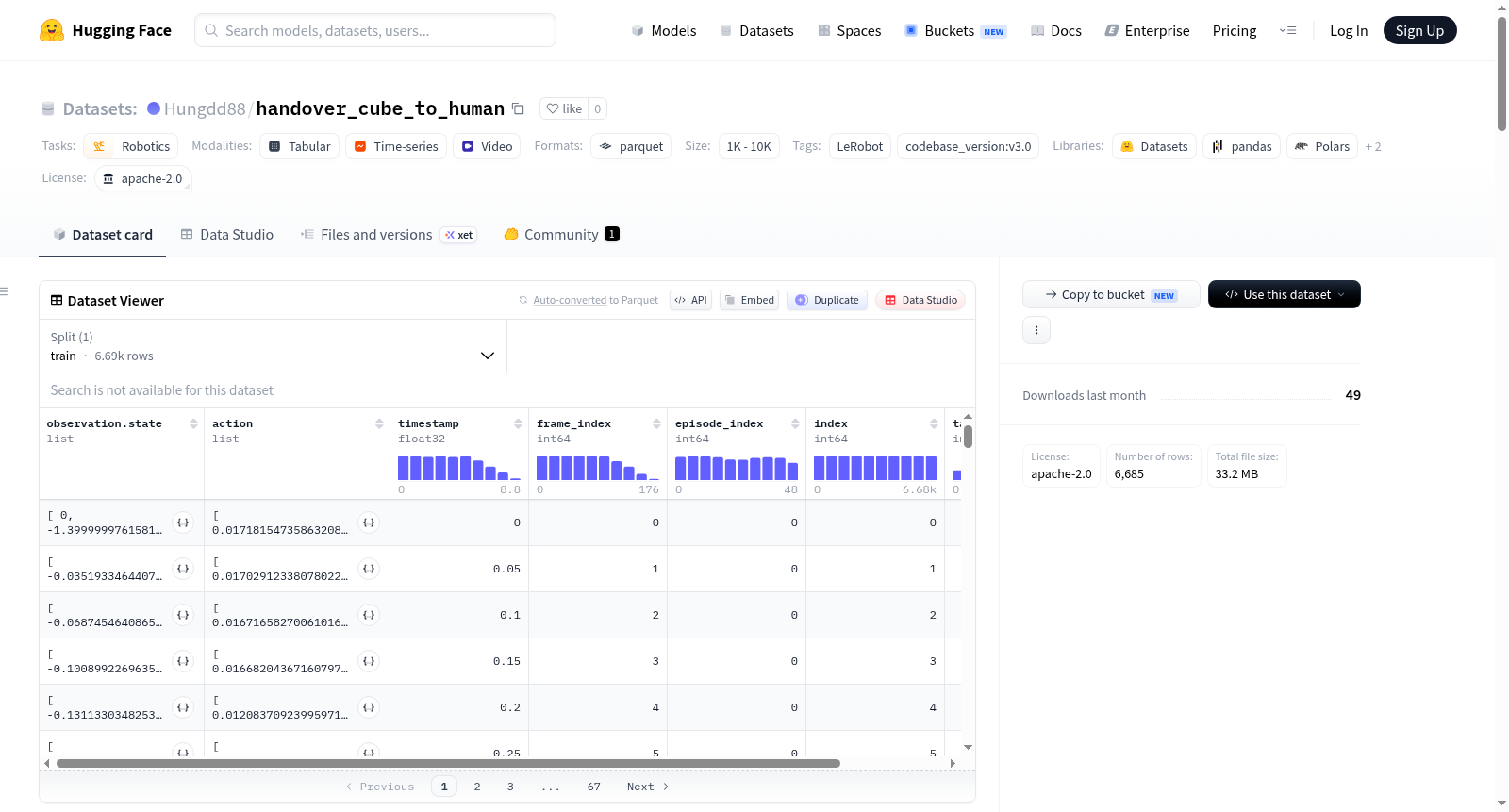Expand the action cell in the first row

pos(369,522)
